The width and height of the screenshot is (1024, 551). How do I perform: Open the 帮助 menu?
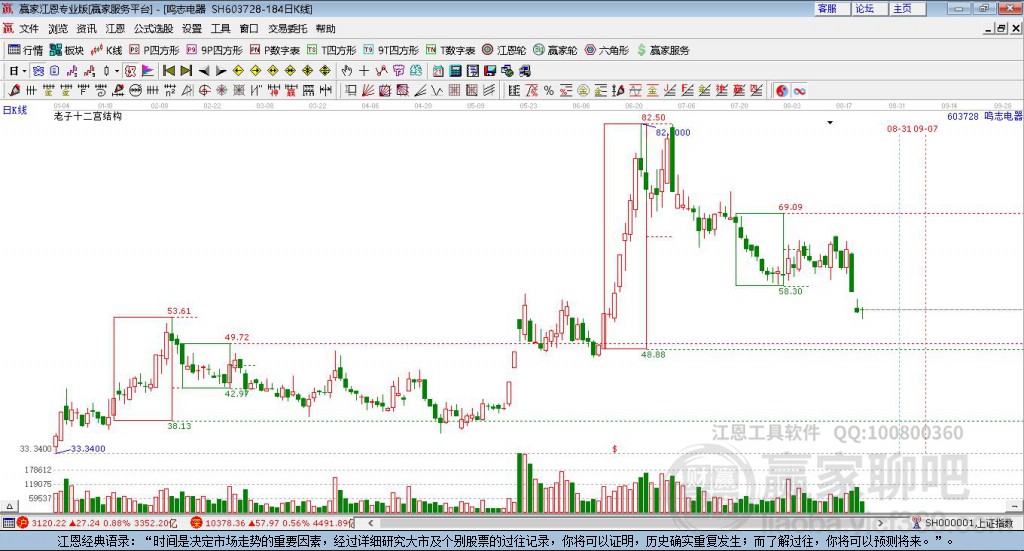click(x=325, y=29)
